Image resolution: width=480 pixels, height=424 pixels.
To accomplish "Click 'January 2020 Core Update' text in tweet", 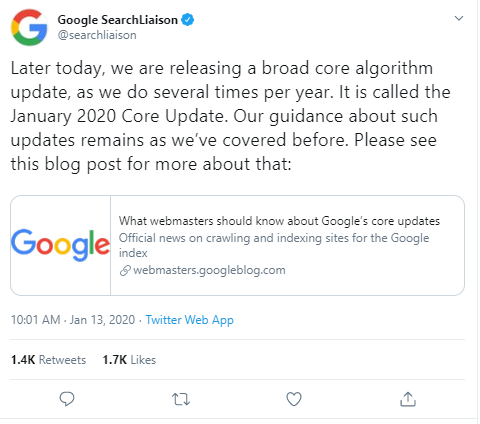I will [x=118, y=116].
